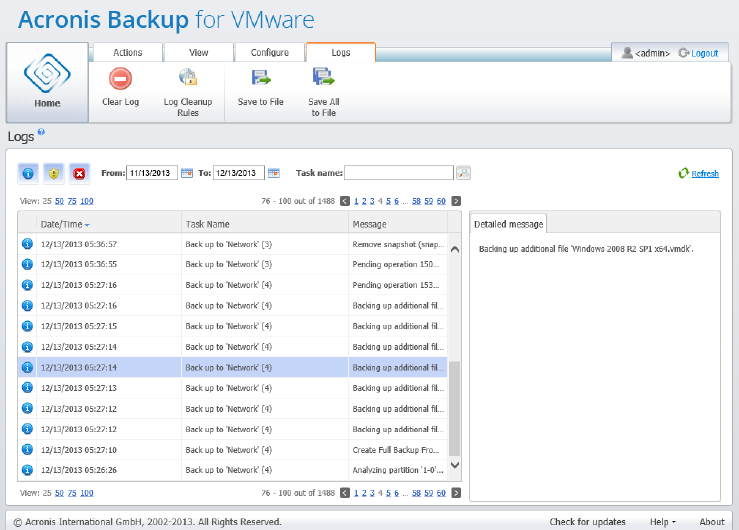Click Save All to File icon

[323, 77]
